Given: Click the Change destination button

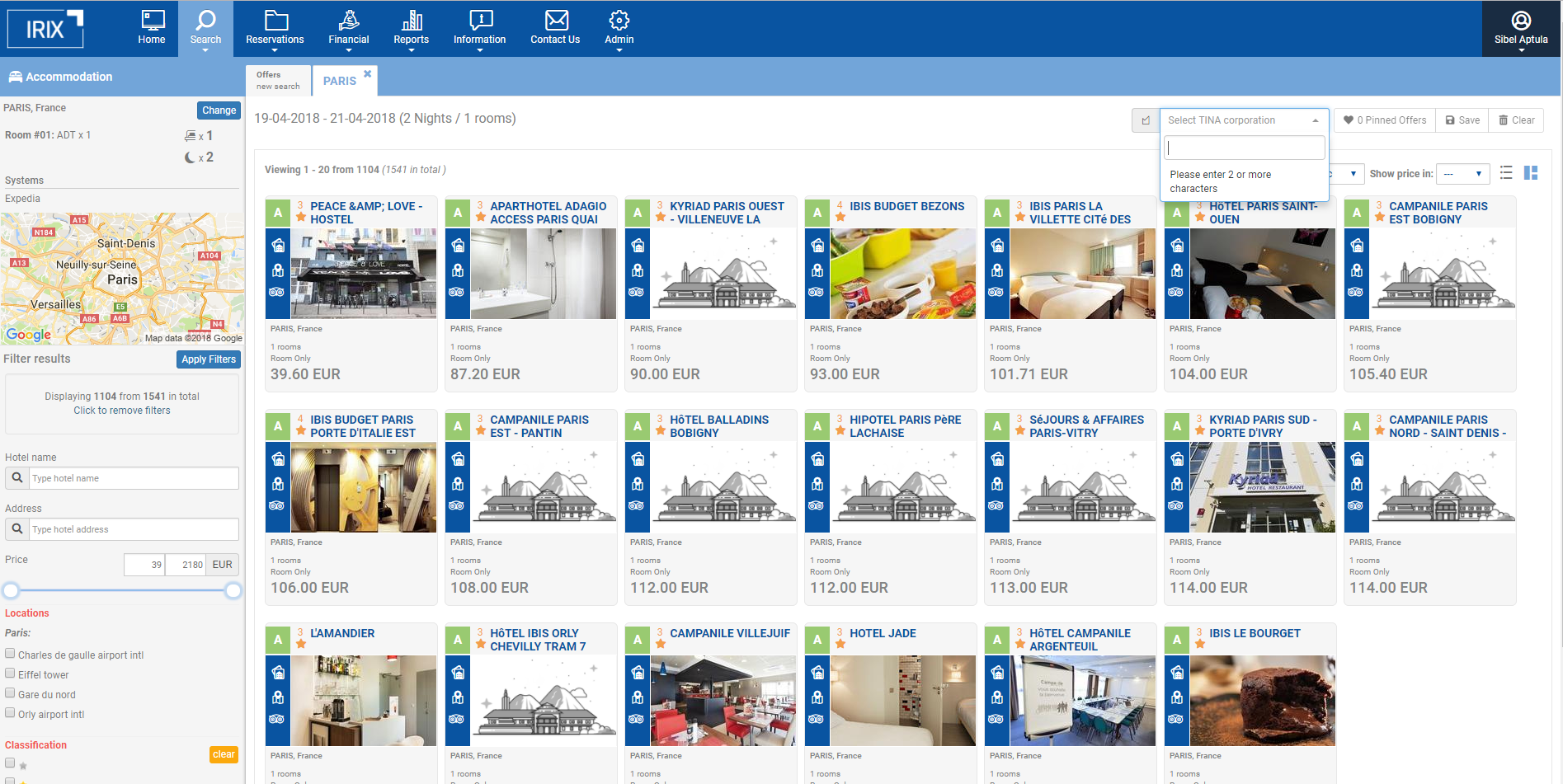Looking at the screenshot, I should tap(219, 110).
